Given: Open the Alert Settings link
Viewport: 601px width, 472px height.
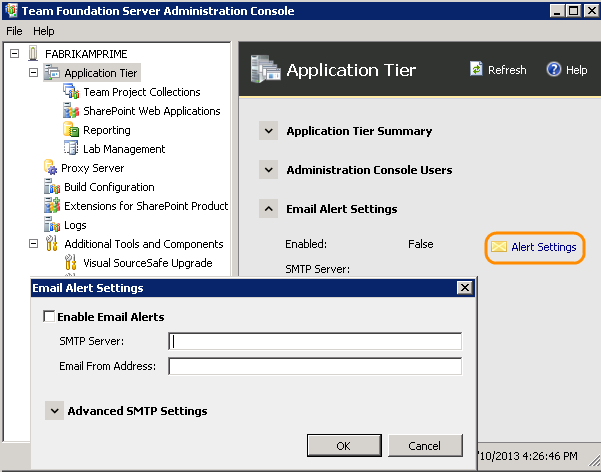Looking at the screenshot, I should click(544, 247).
